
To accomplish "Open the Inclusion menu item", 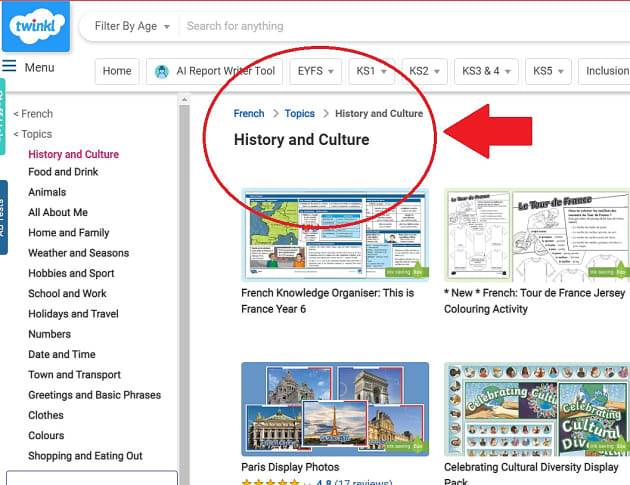I will click(x=604, y=71).
